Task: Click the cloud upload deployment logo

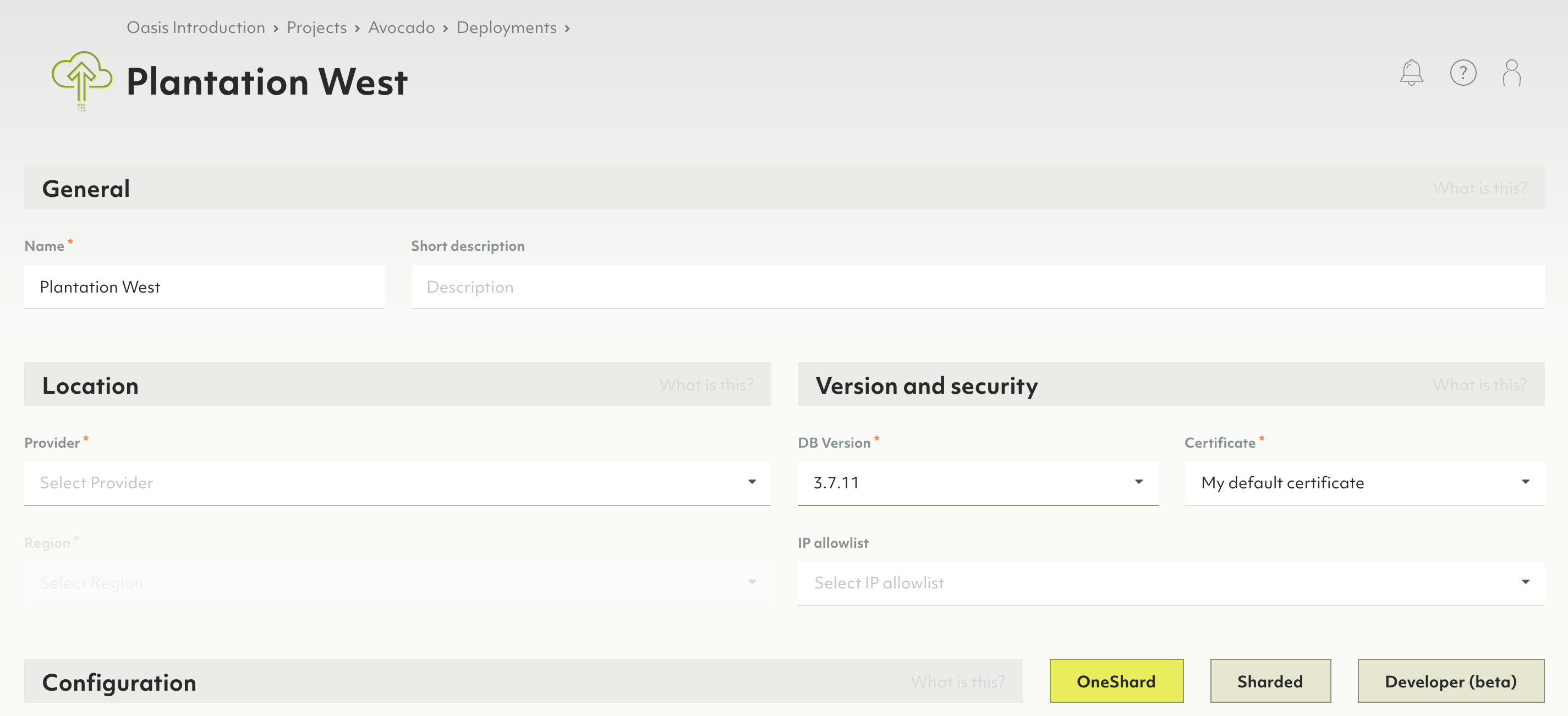Action: 81,80
